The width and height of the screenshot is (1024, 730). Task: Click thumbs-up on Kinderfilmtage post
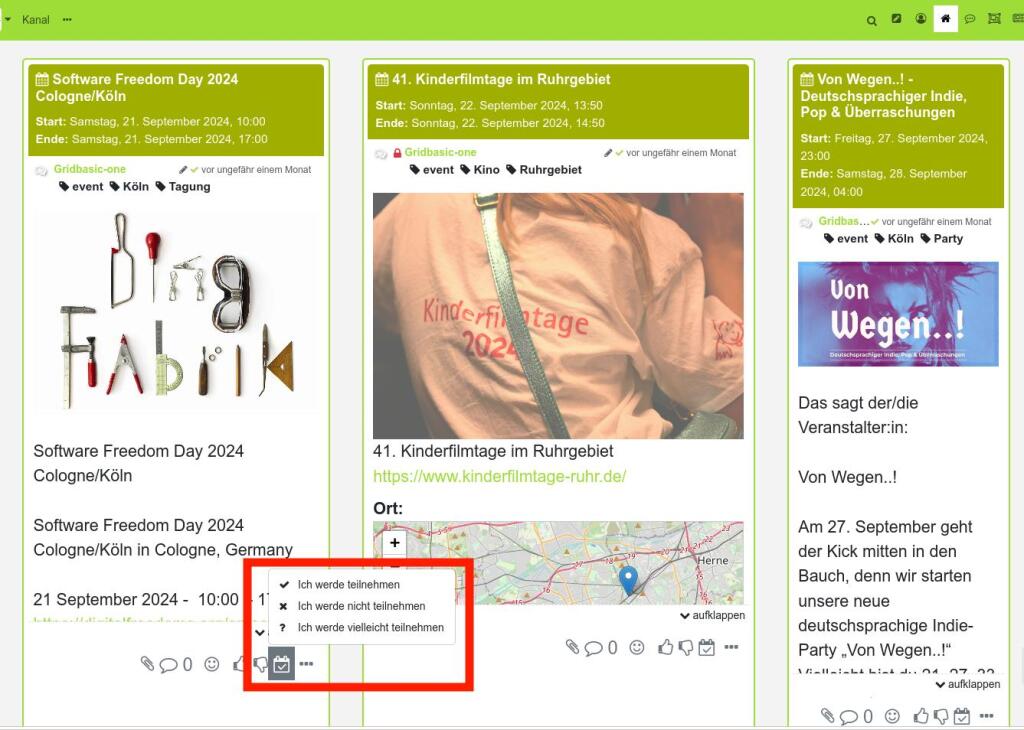(666, 648)
